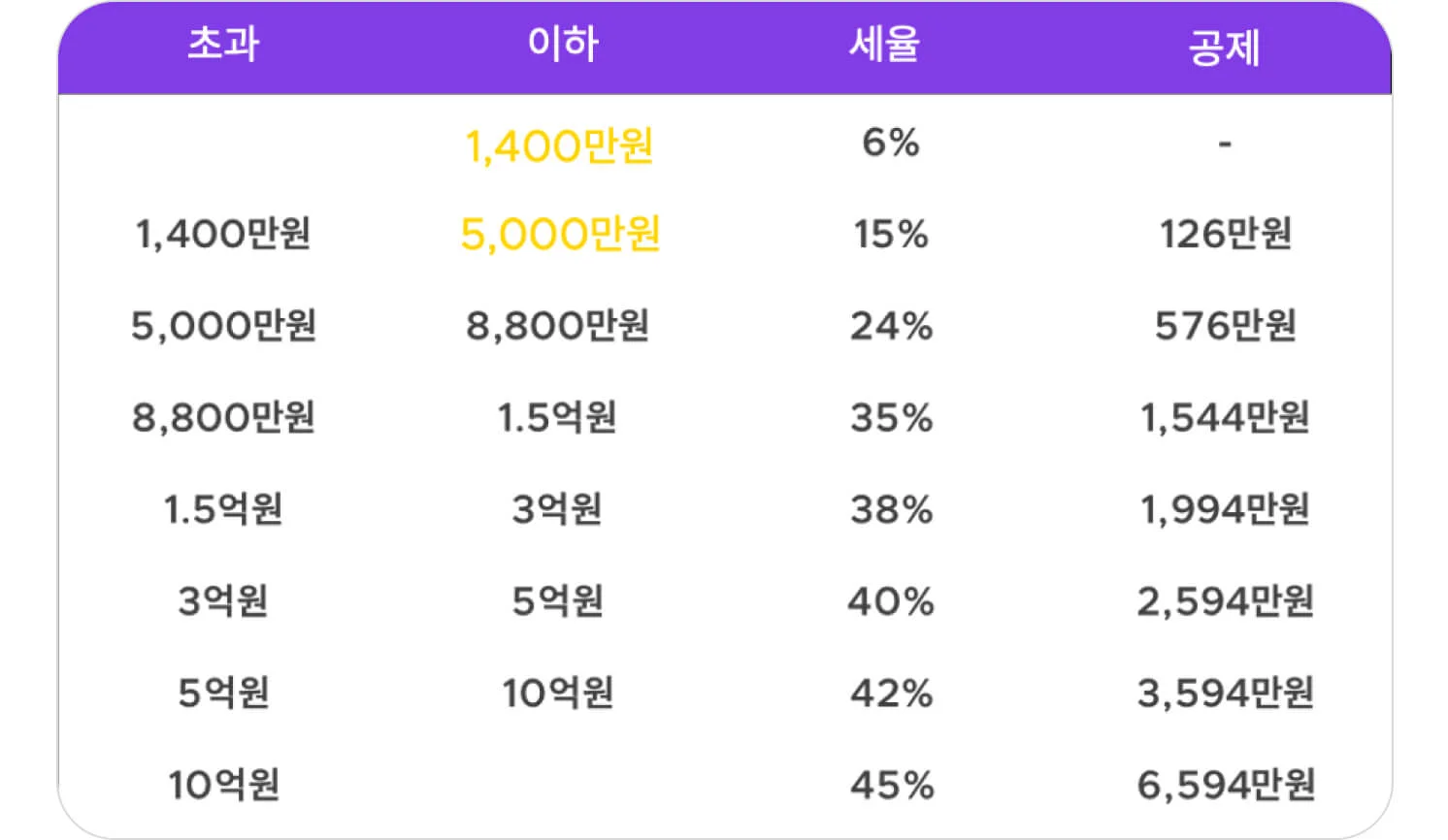This screenshot has width=1448, height=840.
Task: Select the 6% tax rate cell
Action: point(891,143)
